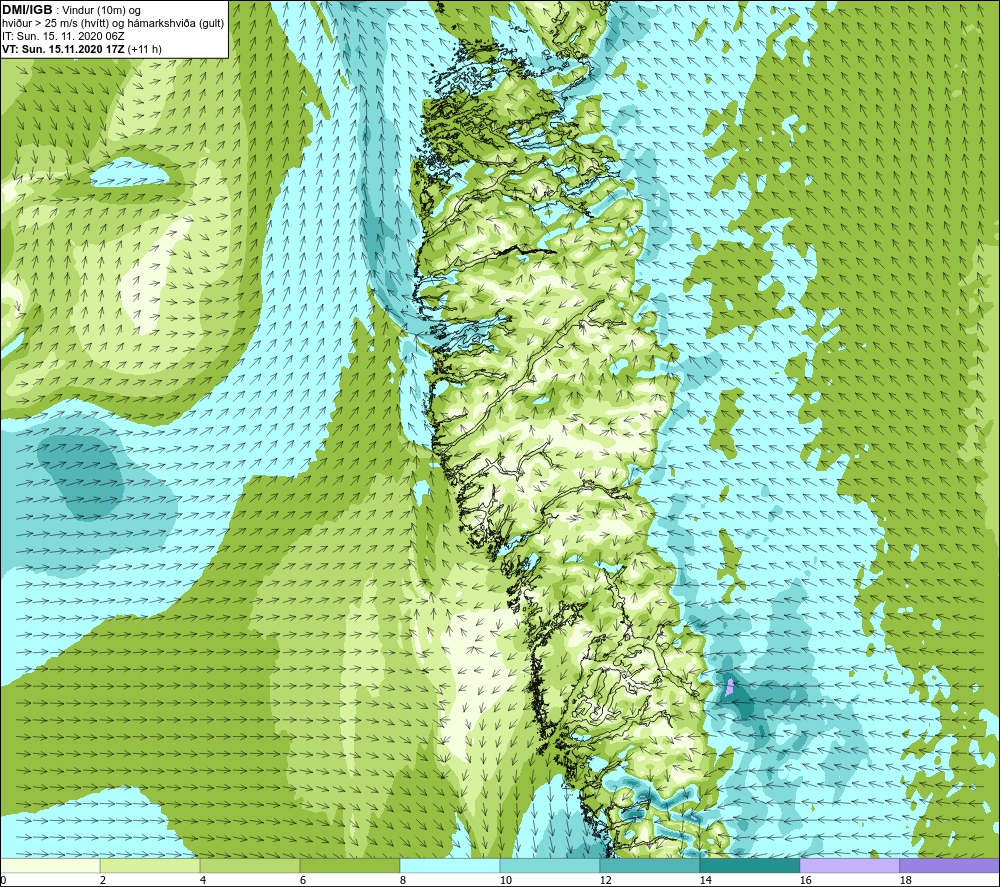The width and height of the screenshot is (1000, 887).
Task: Click the scale label "4"
Action: [x=203, y=881]
